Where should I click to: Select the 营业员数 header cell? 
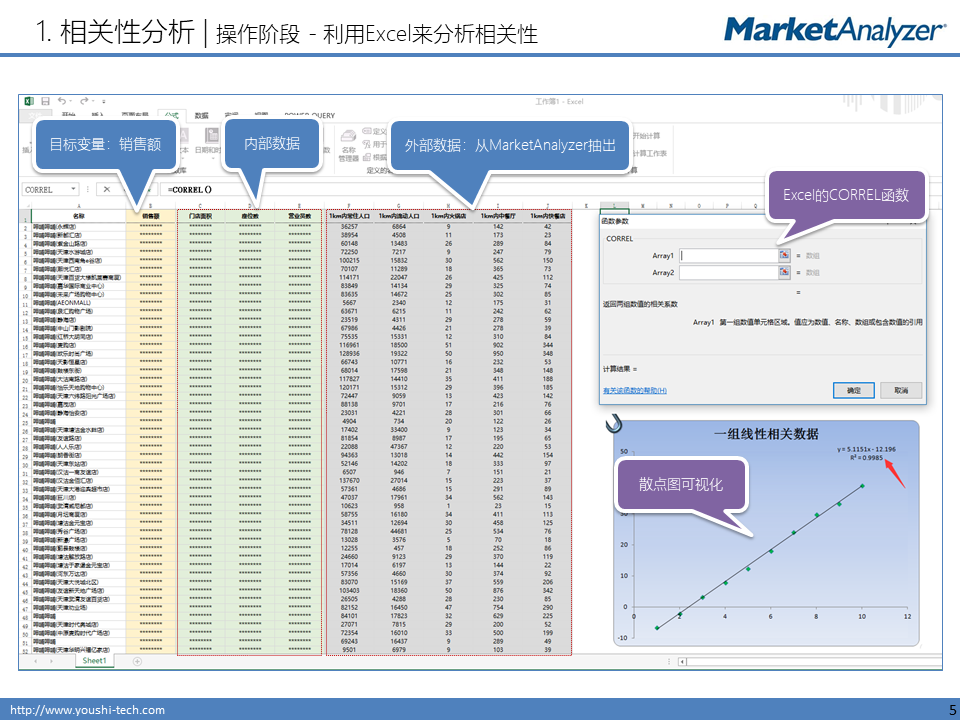[299, 216]
